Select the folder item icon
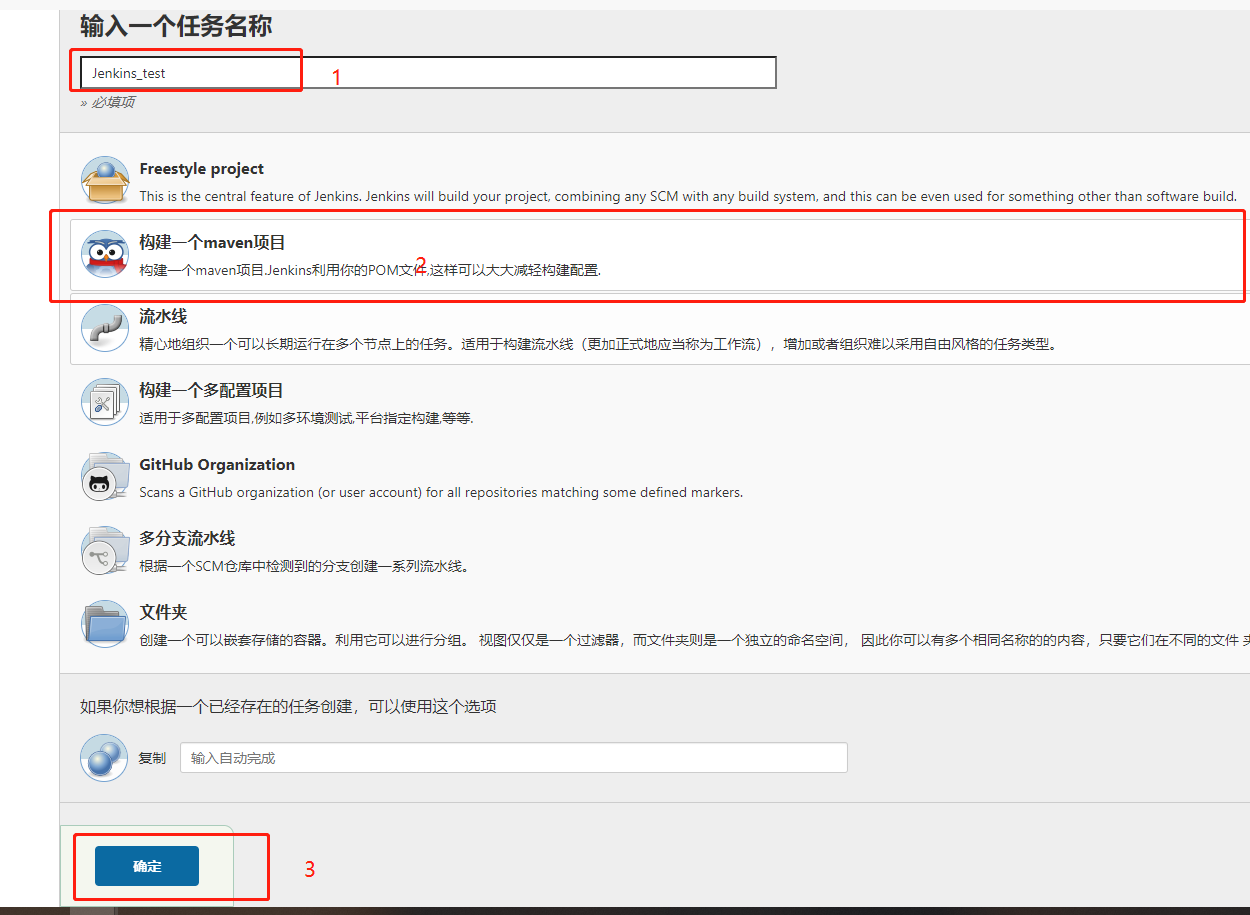This screenshot has height=915, width=1250. click(105, 625)
